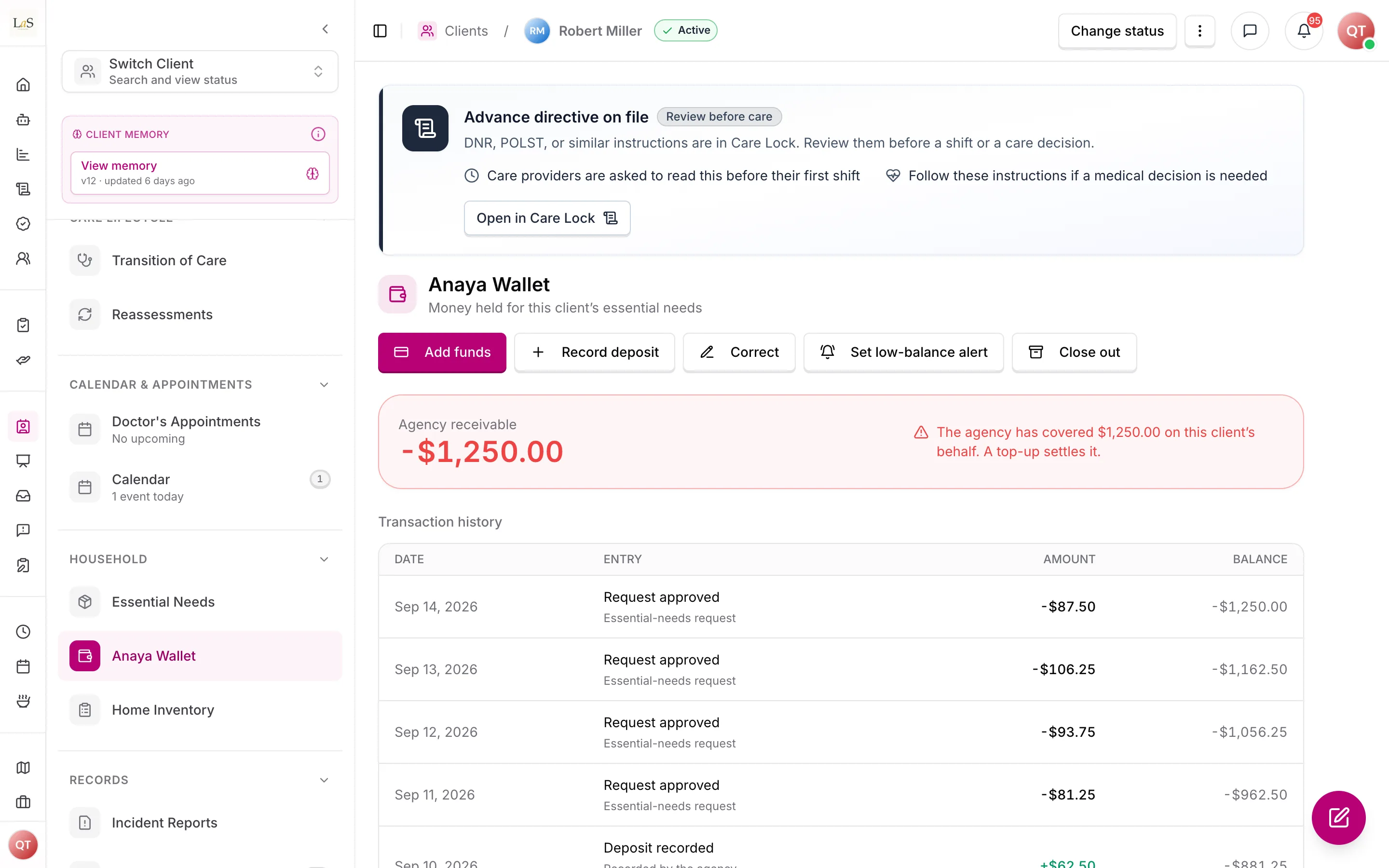Image resolution: width=1389 pixels, height=868 pixels.
Task: Open Reassessments page
Action: click(x=200, y=314)
